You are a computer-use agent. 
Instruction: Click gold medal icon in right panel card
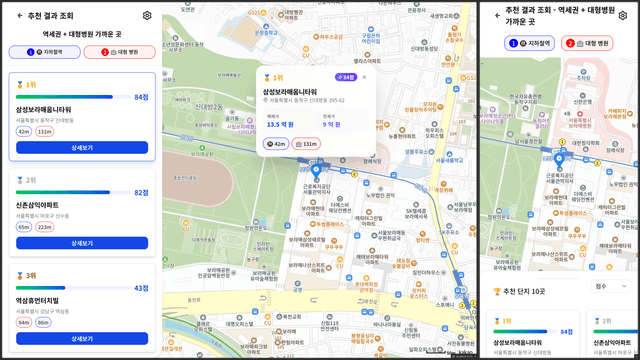pos(497,321)
